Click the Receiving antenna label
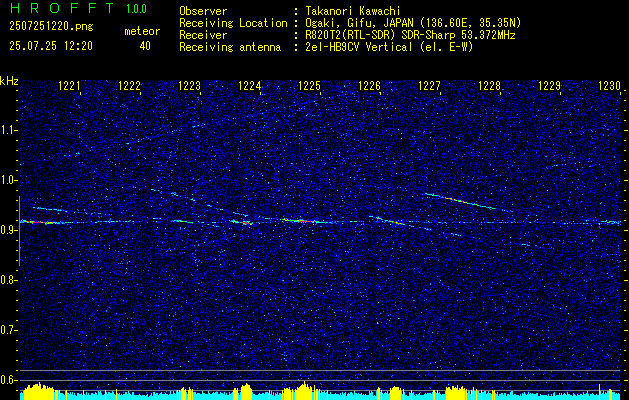 pyautogui.click(x=230, y=47)
